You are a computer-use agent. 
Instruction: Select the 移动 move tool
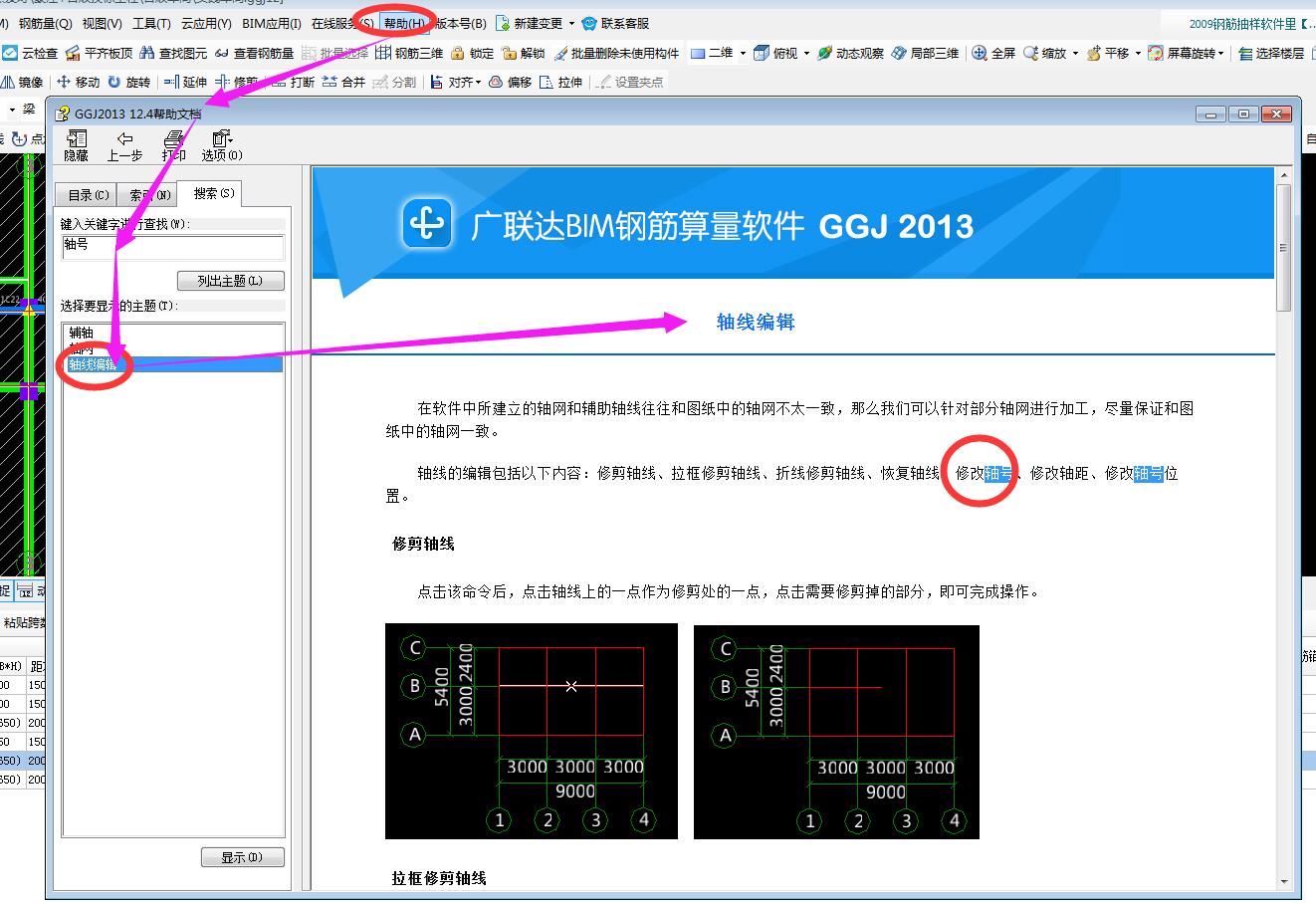[x=78, y=82]
